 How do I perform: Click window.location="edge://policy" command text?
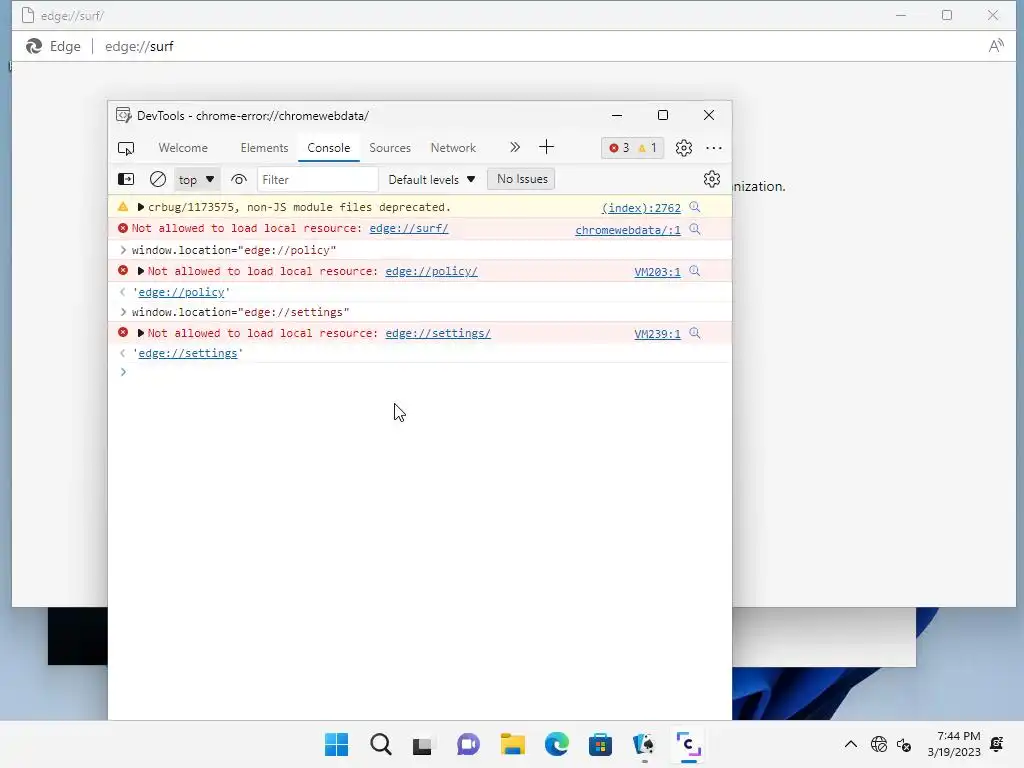coord(234,250)
